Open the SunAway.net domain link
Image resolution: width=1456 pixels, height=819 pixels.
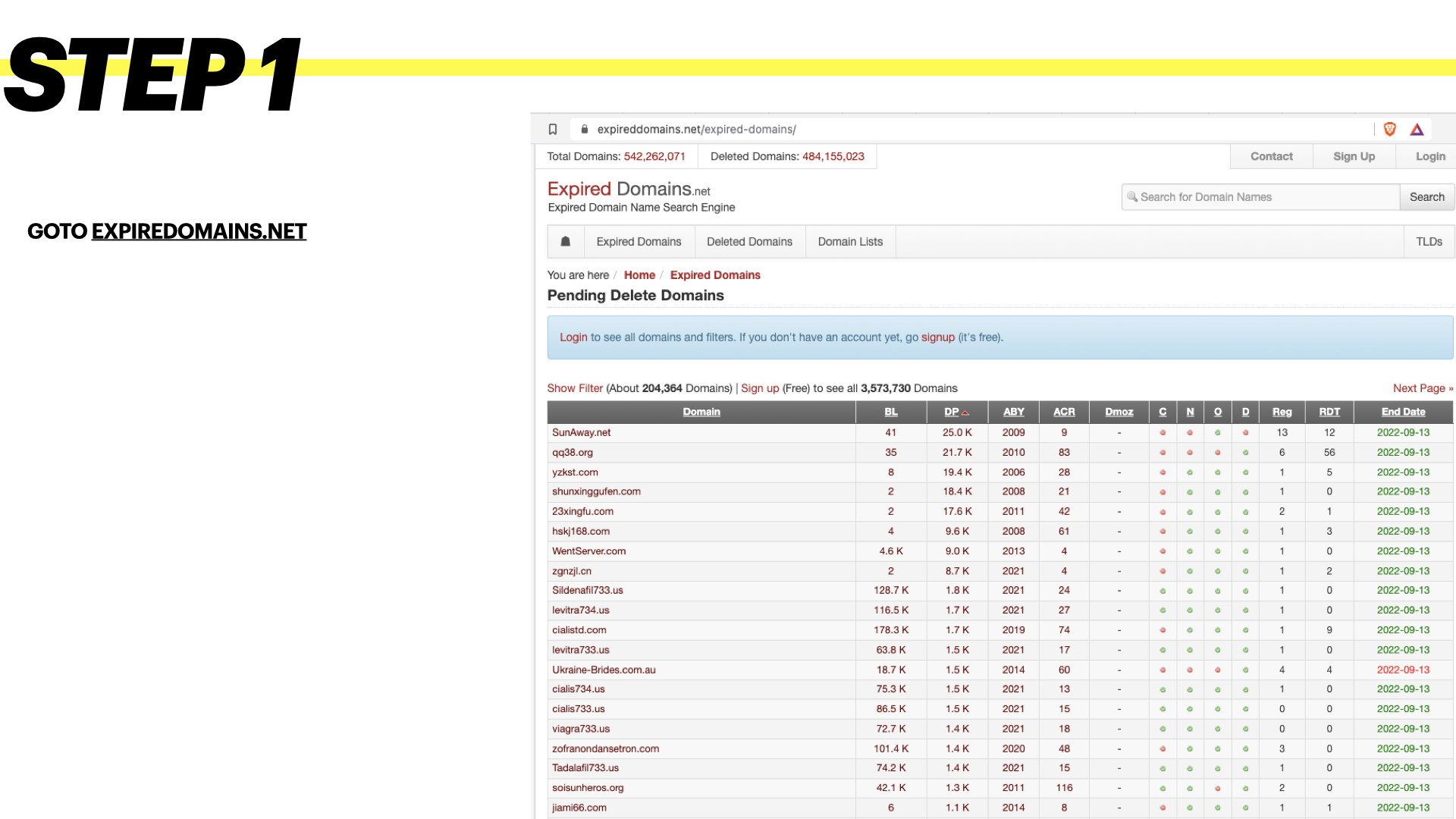[581, 432]
